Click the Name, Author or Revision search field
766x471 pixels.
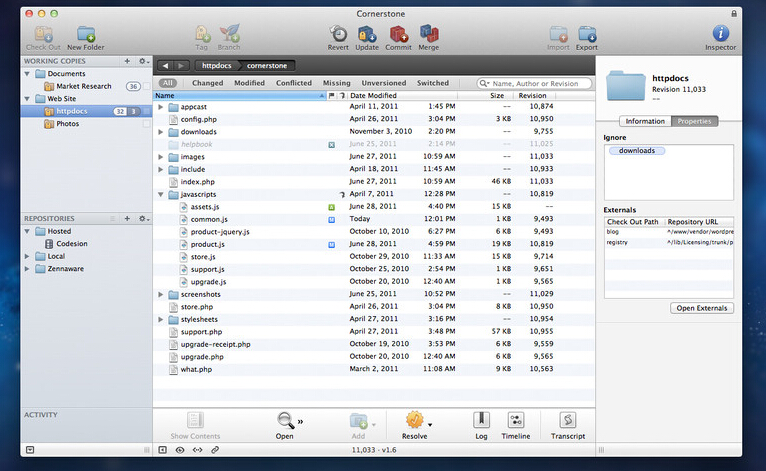pyautogui.click(x=534, y=84)
